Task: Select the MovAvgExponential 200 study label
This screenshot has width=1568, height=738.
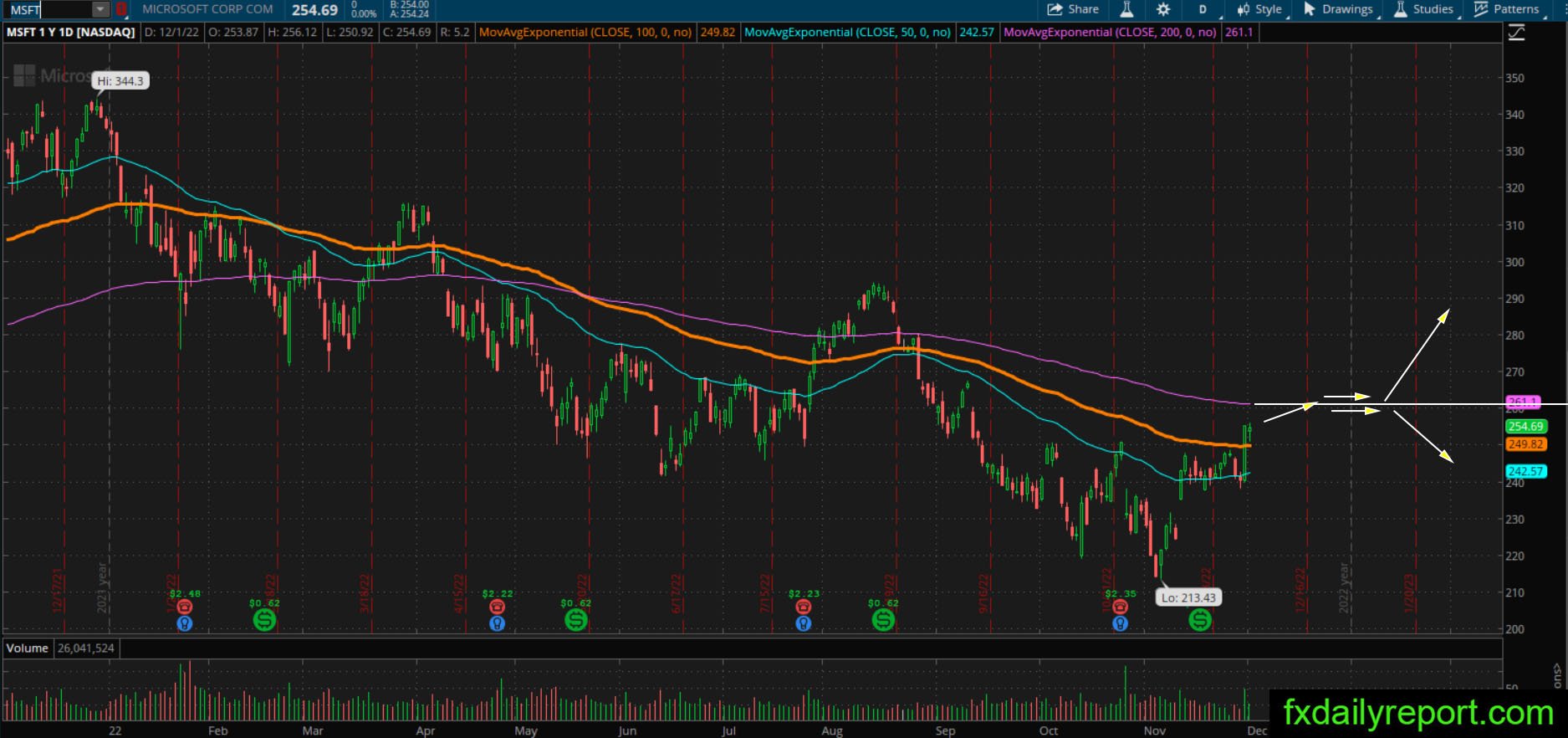Action: 1110,33
